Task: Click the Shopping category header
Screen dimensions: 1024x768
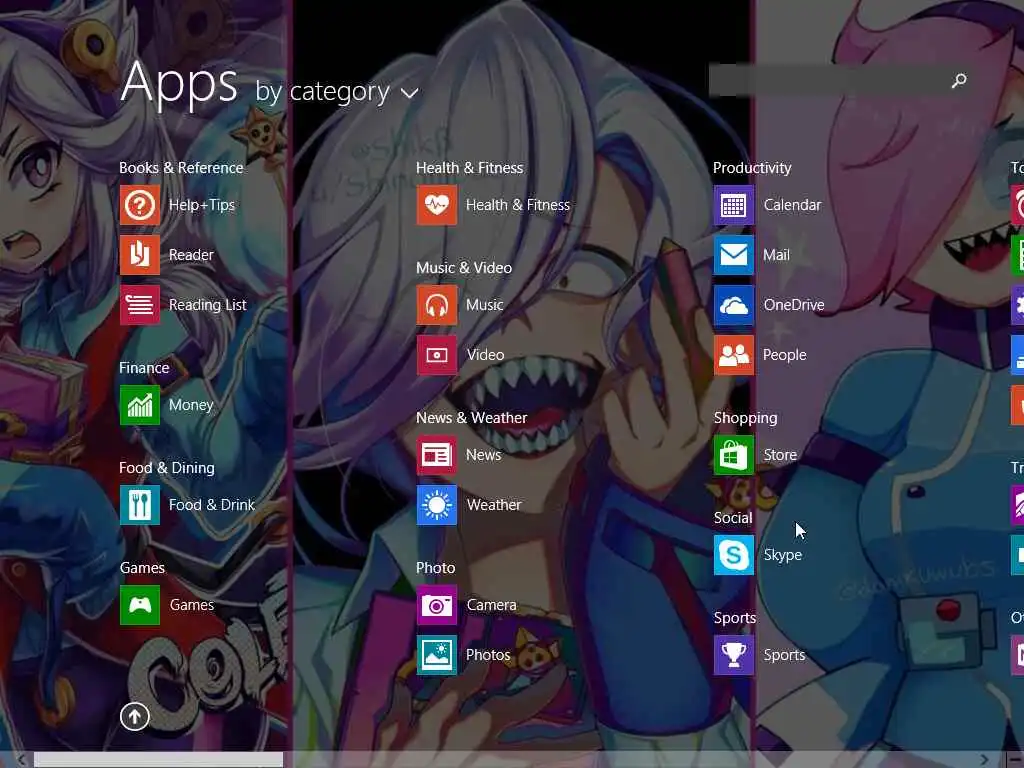Action: coord(745,418)
